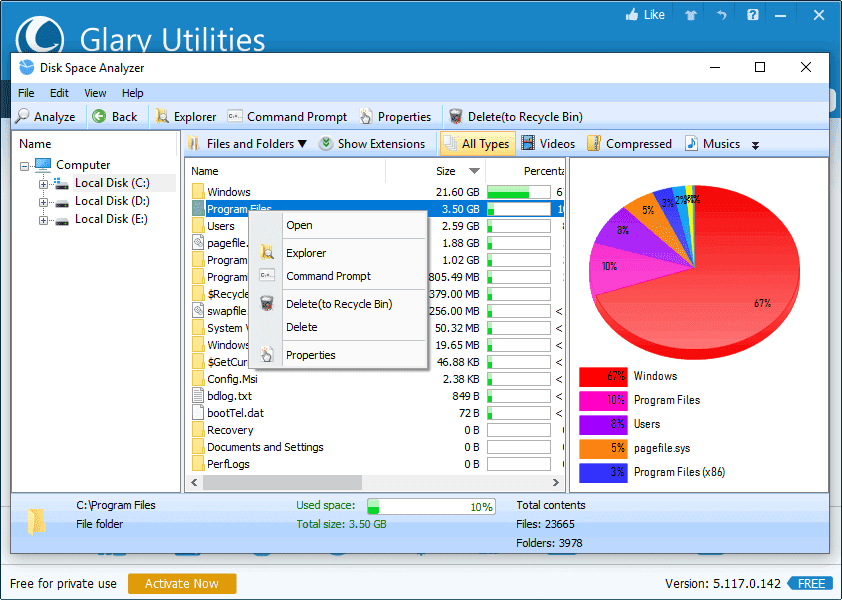
Task: Collapse the Computer tree node
Action: [24, 166]
